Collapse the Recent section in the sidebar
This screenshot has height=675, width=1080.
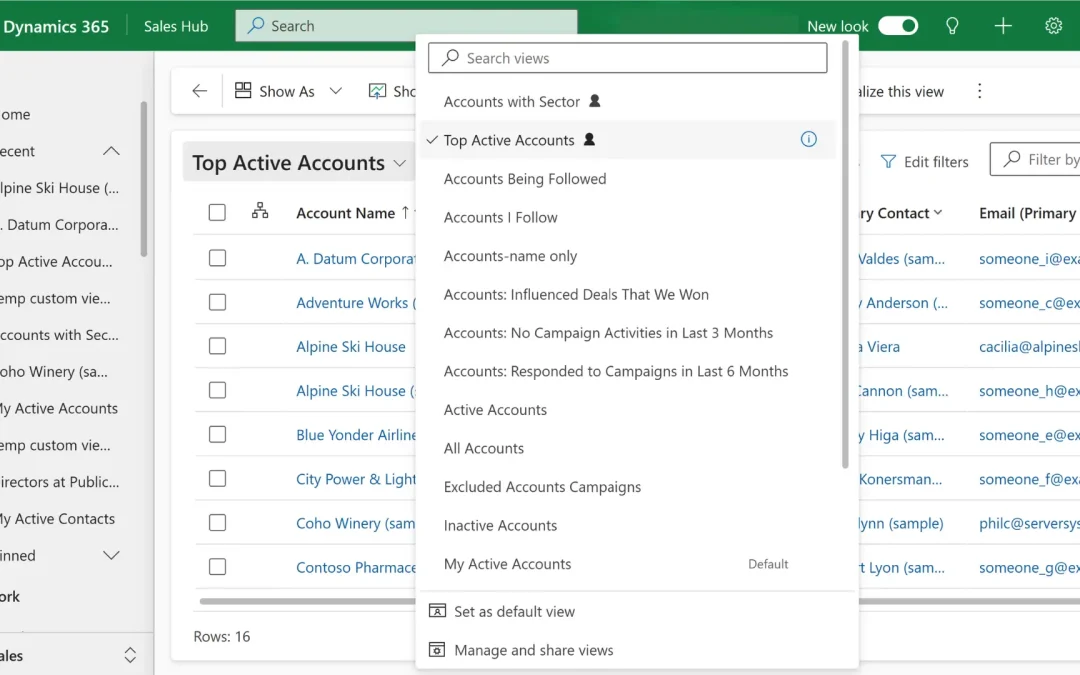pos(111,151)
